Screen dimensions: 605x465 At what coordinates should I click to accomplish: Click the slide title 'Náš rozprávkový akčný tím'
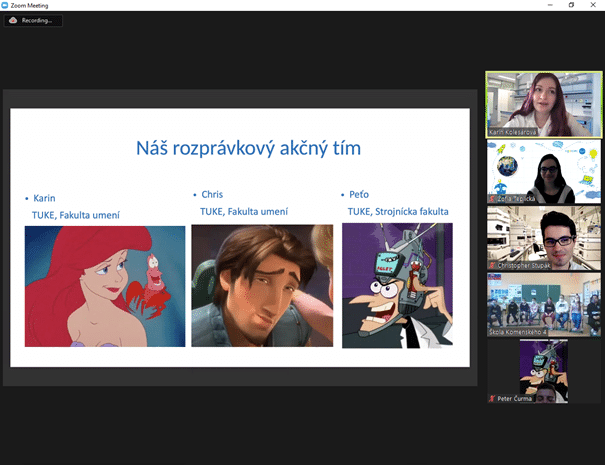coord(248,148)
